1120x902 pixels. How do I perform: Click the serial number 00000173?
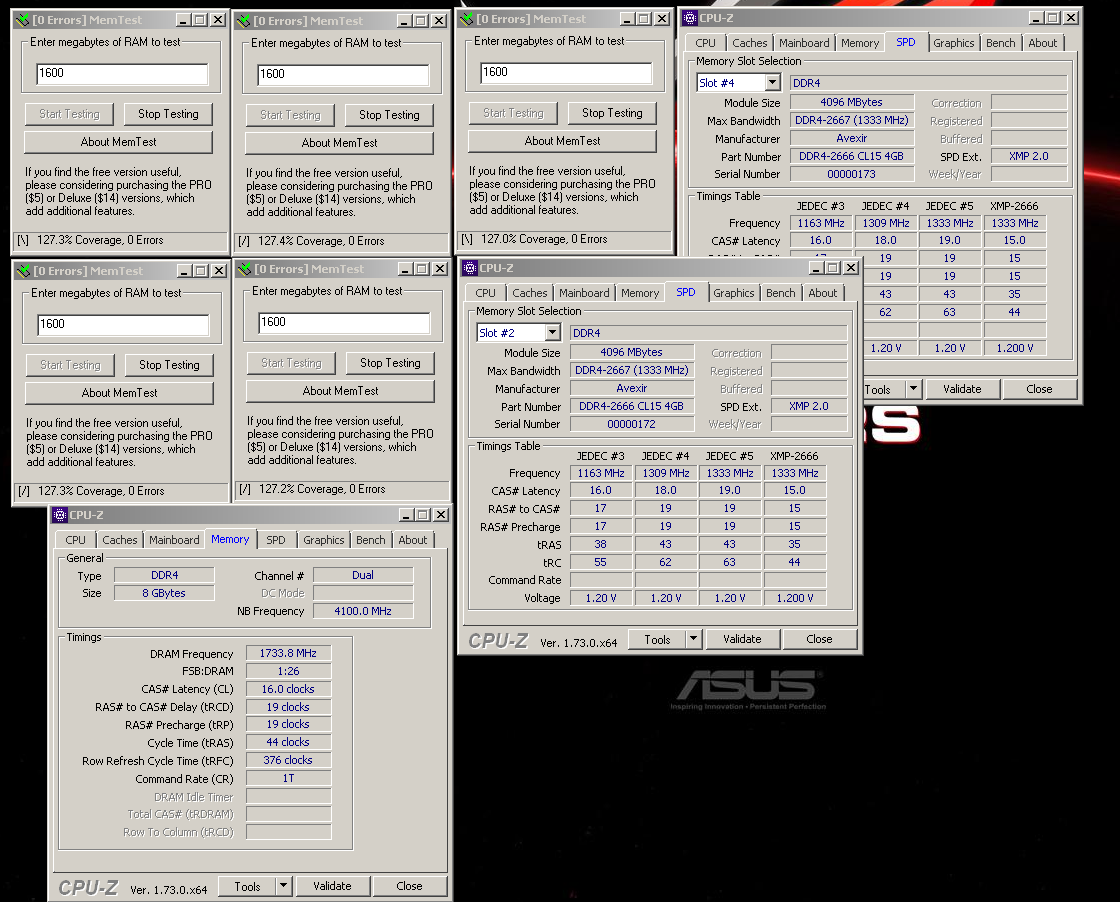click(x=851, y=174)
